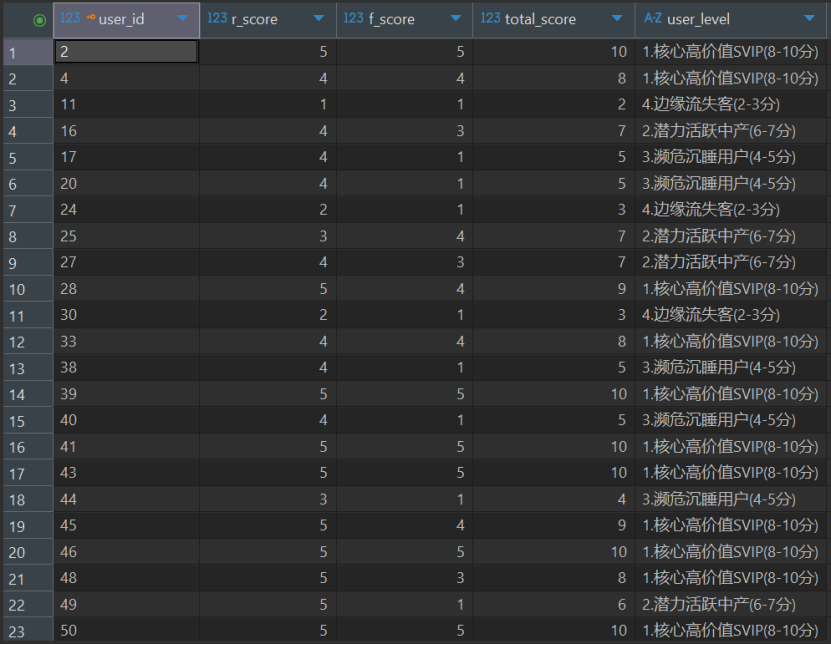This screenshot has width=831, height=645.
Task: Click user_id cell with value 28
Action: 126,289
